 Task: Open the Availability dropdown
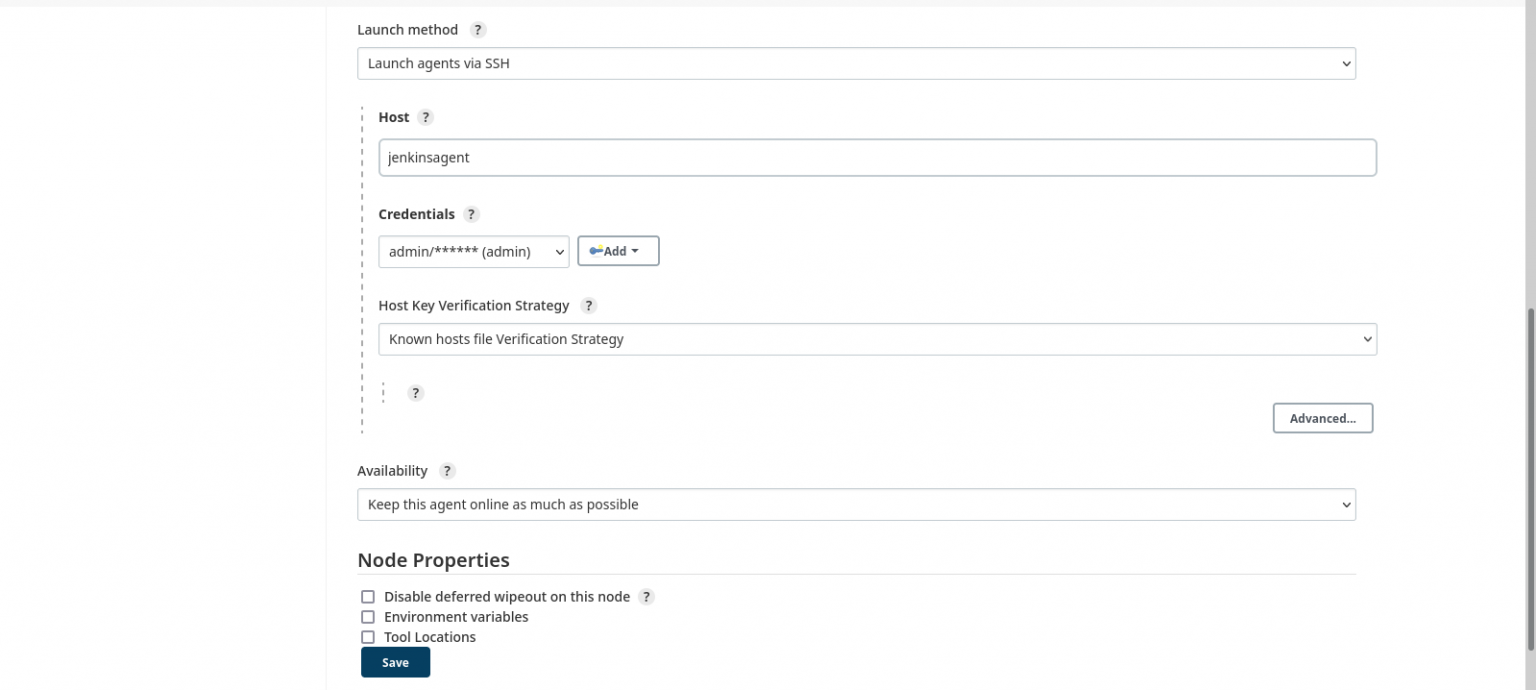[x=855, y=504]
